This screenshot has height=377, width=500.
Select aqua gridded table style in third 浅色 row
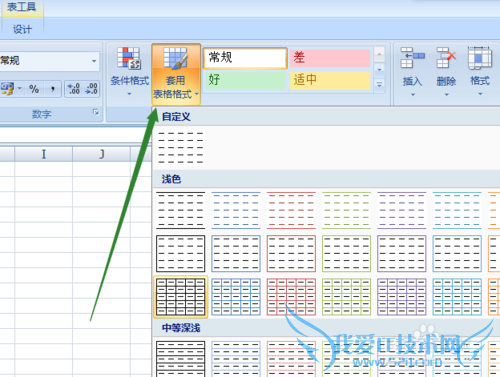click(x=457, y=297)
